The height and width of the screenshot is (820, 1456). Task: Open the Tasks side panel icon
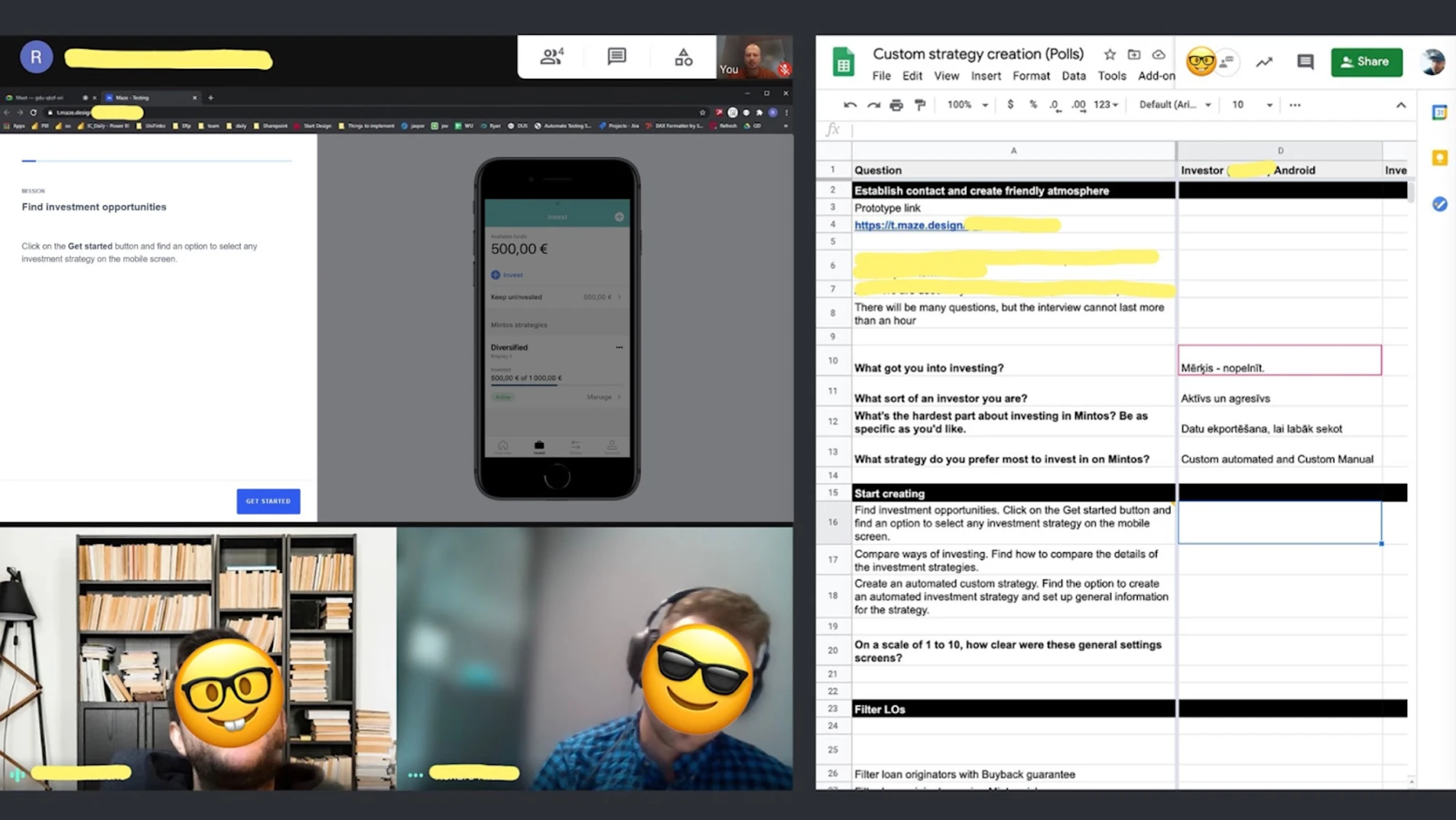pyautogui.click(x=1439, y=204)
